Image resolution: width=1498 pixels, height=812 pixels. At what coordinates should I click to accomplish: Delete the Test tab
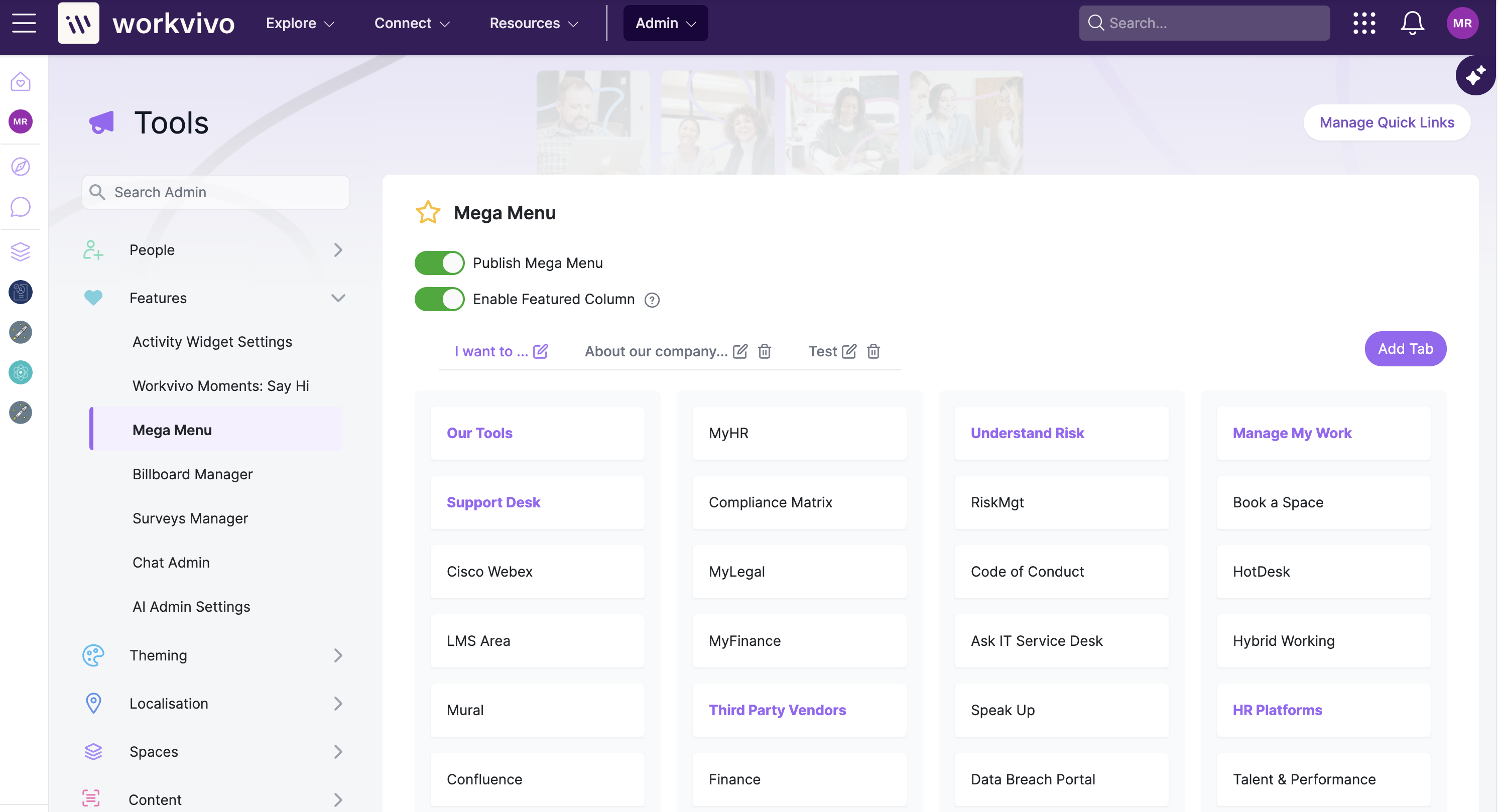[873, 351]
